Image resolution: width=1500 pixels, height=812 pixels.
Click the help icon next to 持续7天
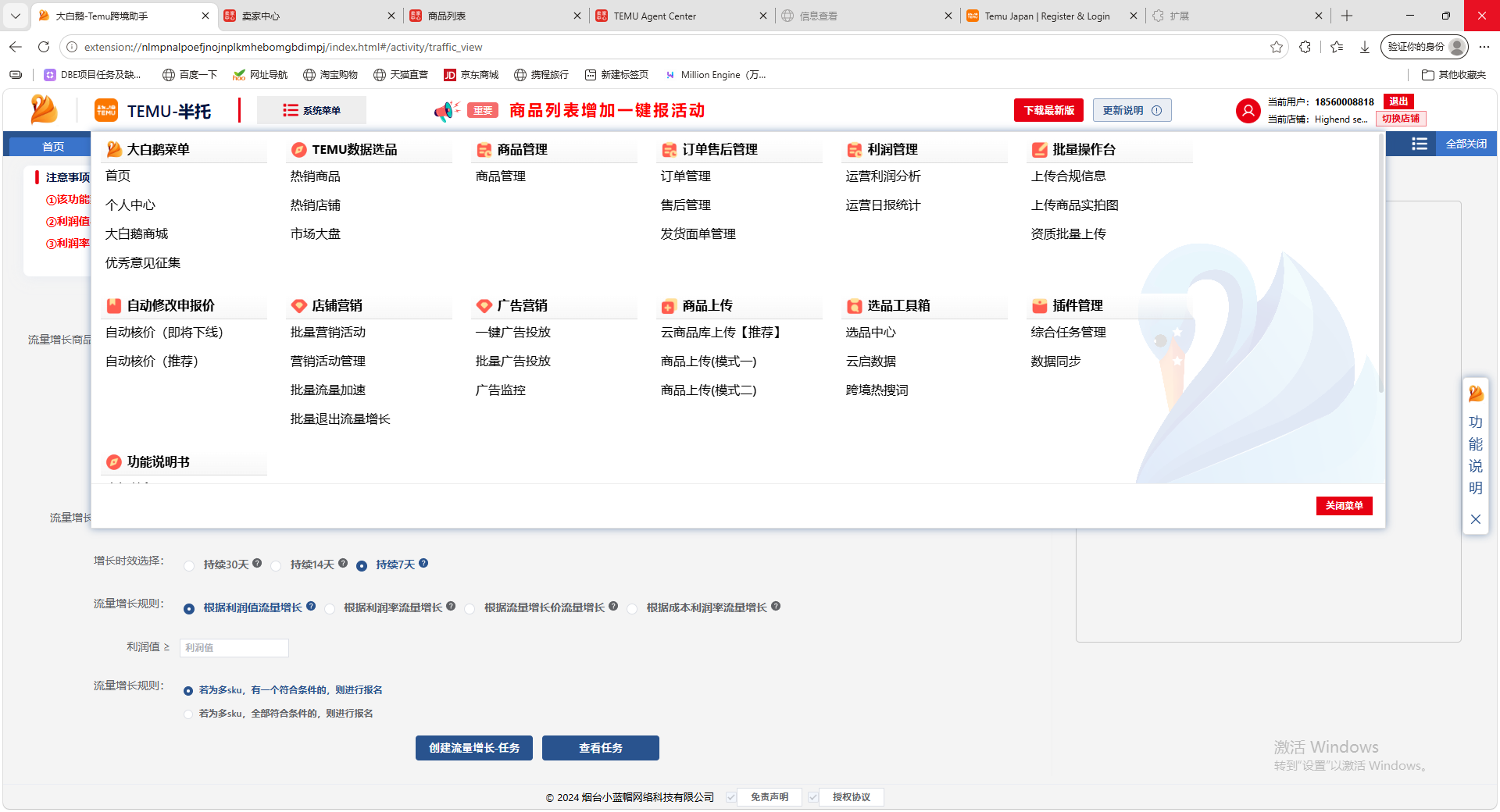[x=423, y=563]
